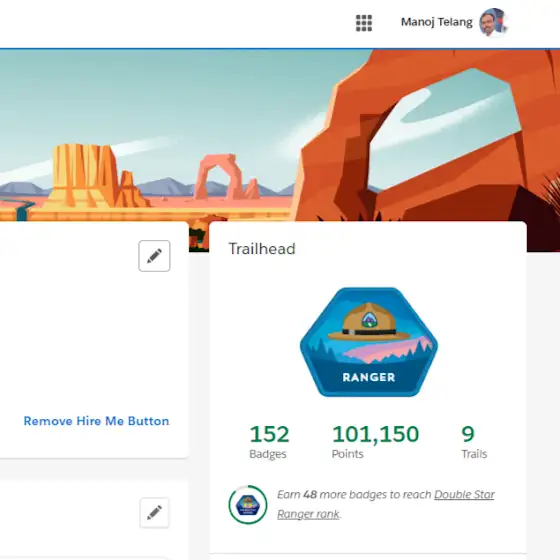Click the 152 Badges count

click(x=269, y=441)
